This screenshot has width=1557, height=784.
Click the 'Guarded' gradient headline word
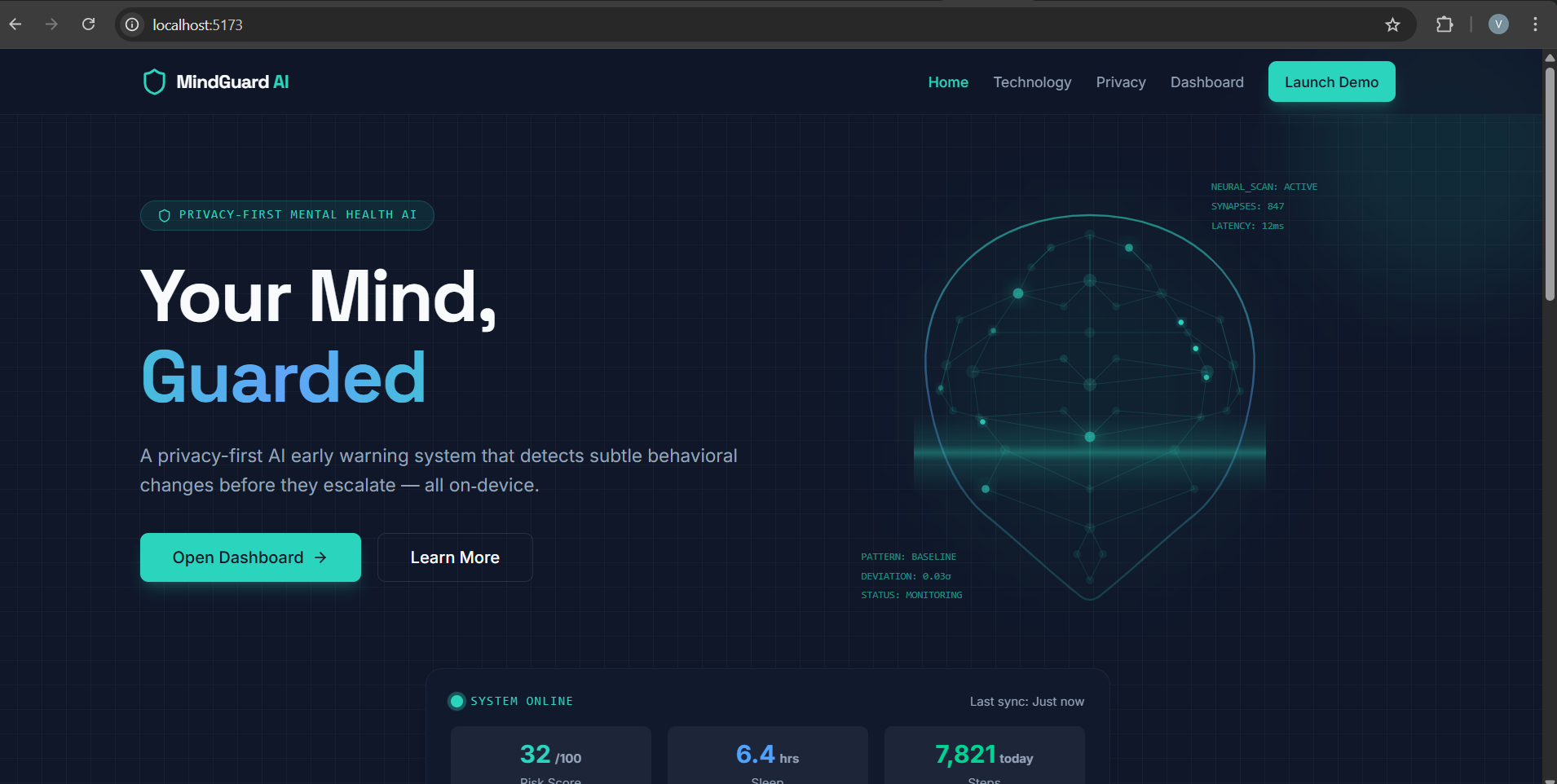tap(284, 377)
